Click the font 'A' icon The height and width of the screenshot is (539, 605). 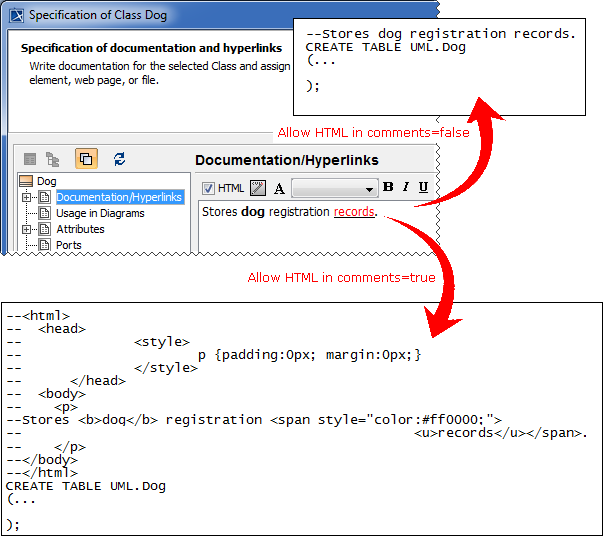tap(279, 188)
